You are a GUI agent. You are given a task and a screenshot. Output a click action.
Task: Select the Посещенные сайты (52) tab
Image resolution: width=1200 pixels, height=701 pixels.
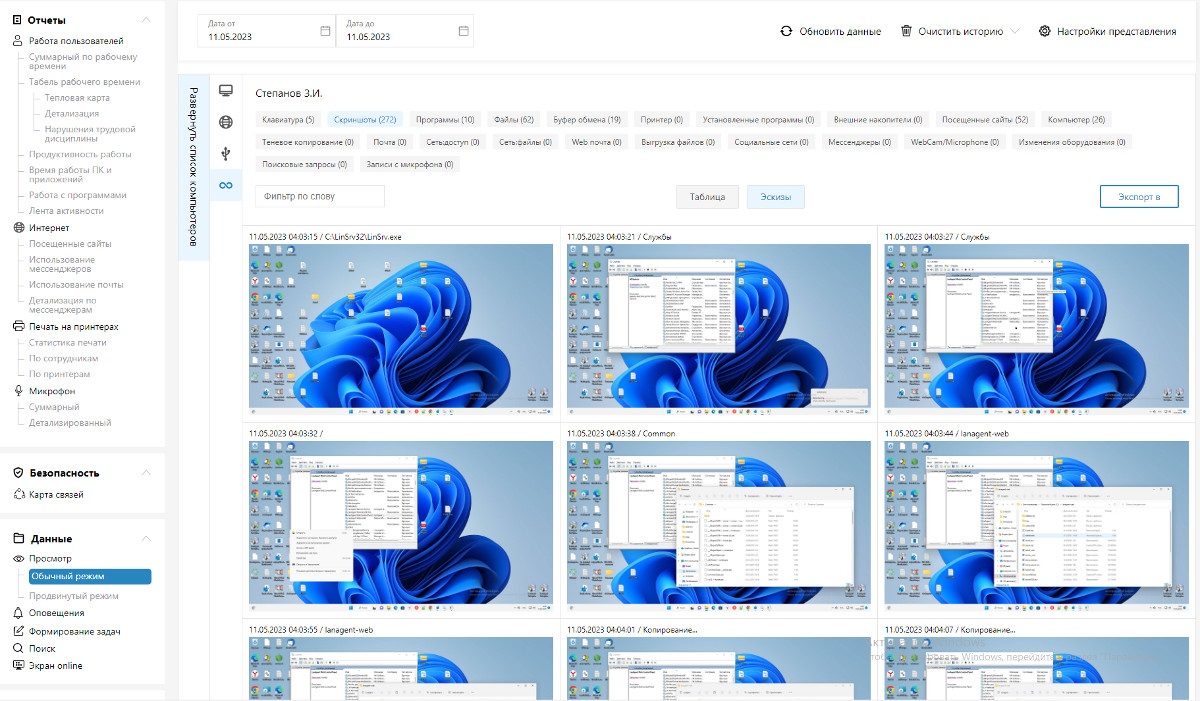(x=984, y=120)
